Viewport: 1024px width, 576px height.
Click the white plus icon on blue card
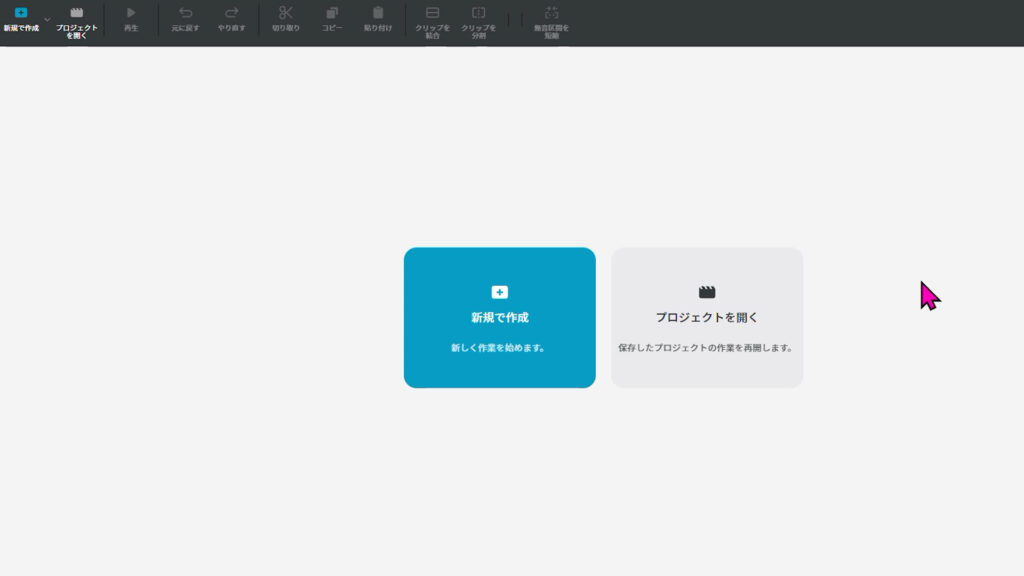500,292
